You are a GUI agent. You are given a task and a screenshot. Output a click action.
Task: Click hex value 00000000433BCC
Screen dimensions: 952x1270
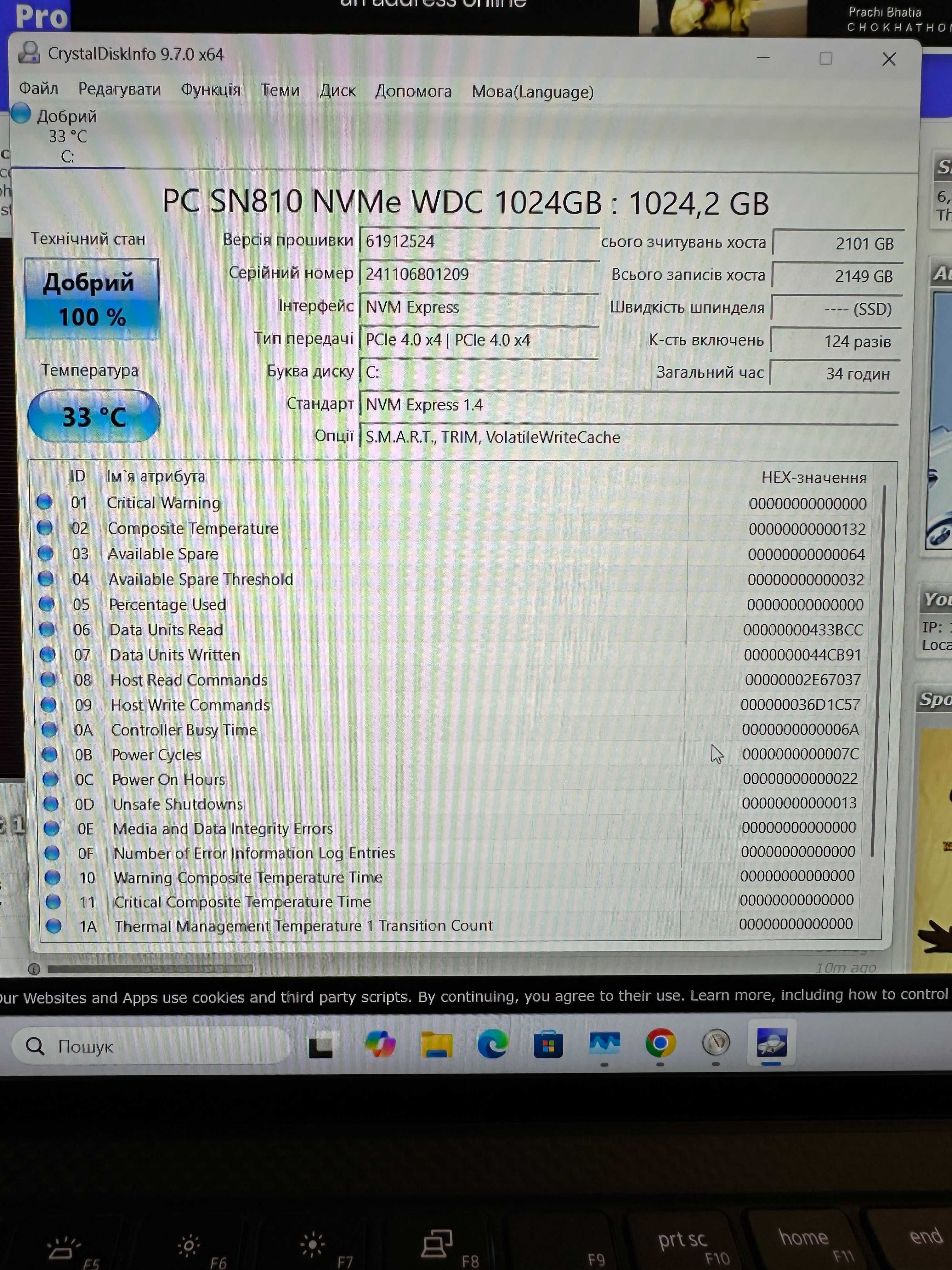point(803,630)
